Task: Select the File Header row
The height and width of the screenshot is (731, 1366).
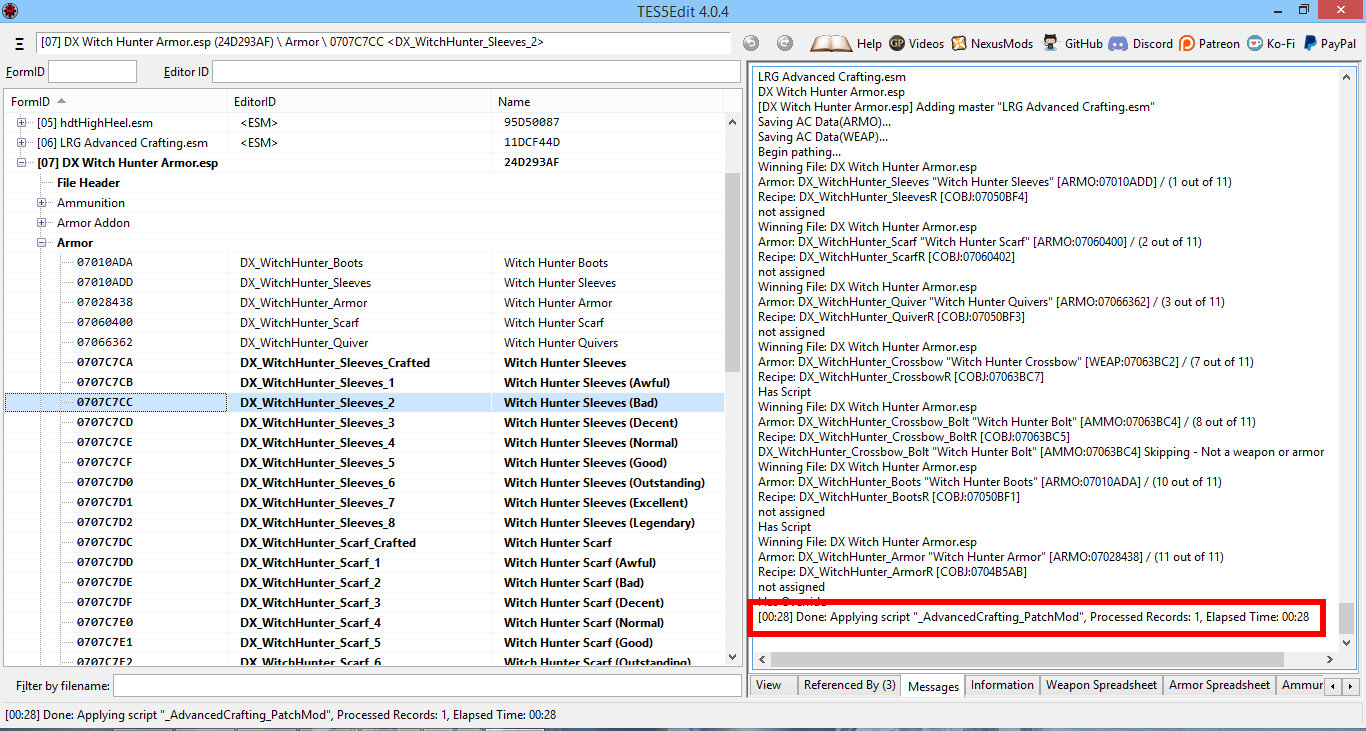Action: pos(364,182)
